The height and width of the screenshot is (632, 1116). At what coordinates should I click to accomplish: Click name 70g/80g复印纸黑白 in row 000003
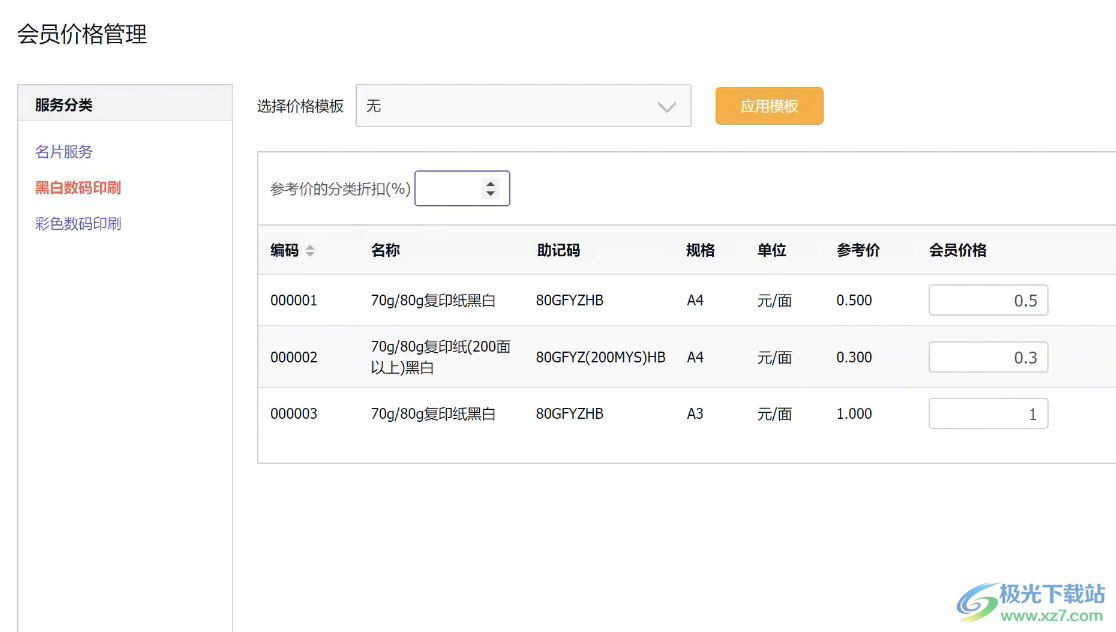tap(433, 414)
